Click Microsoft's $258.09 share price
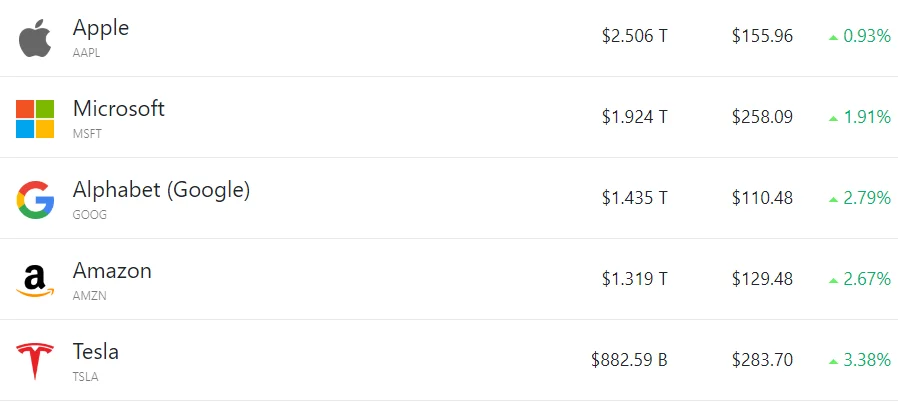 [762, 117]
